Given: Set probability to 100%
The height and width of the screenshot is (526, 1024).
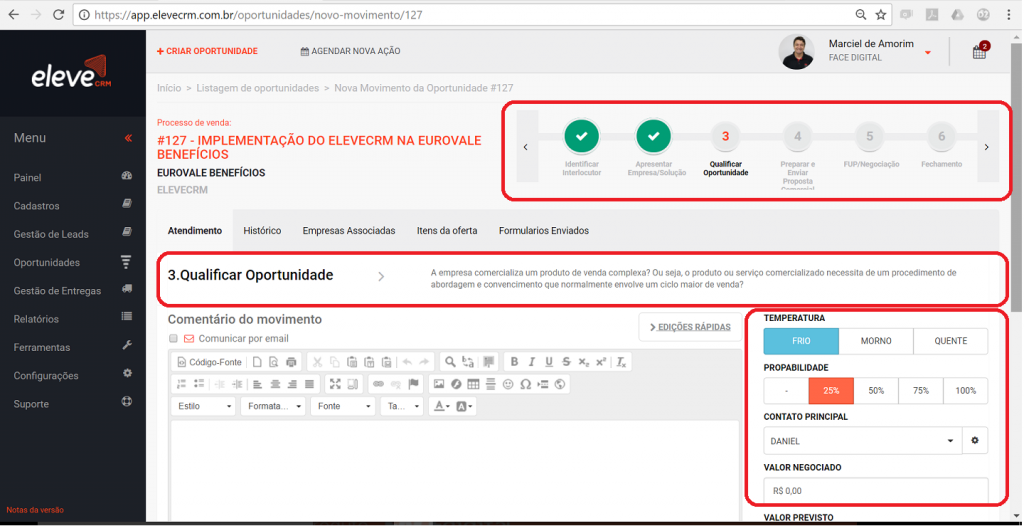Looking at the screenshot, I should tap(966, 391).
